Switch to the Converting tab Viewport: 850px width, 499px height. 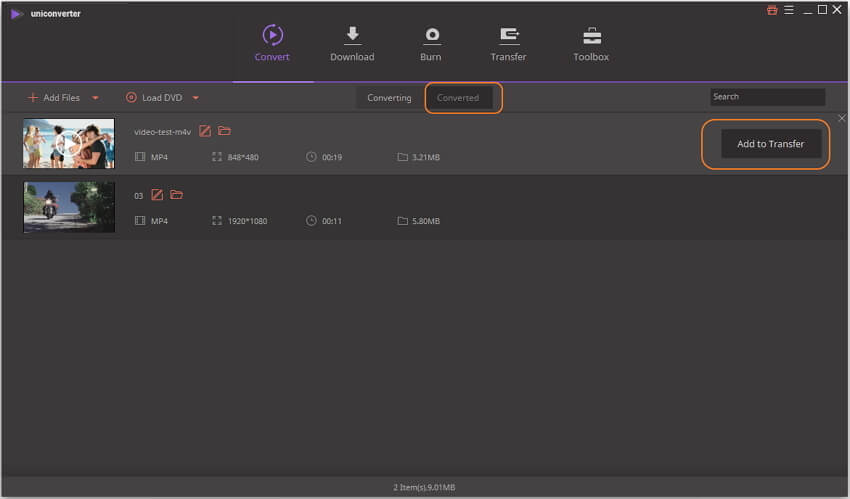(x=389, y=98)
